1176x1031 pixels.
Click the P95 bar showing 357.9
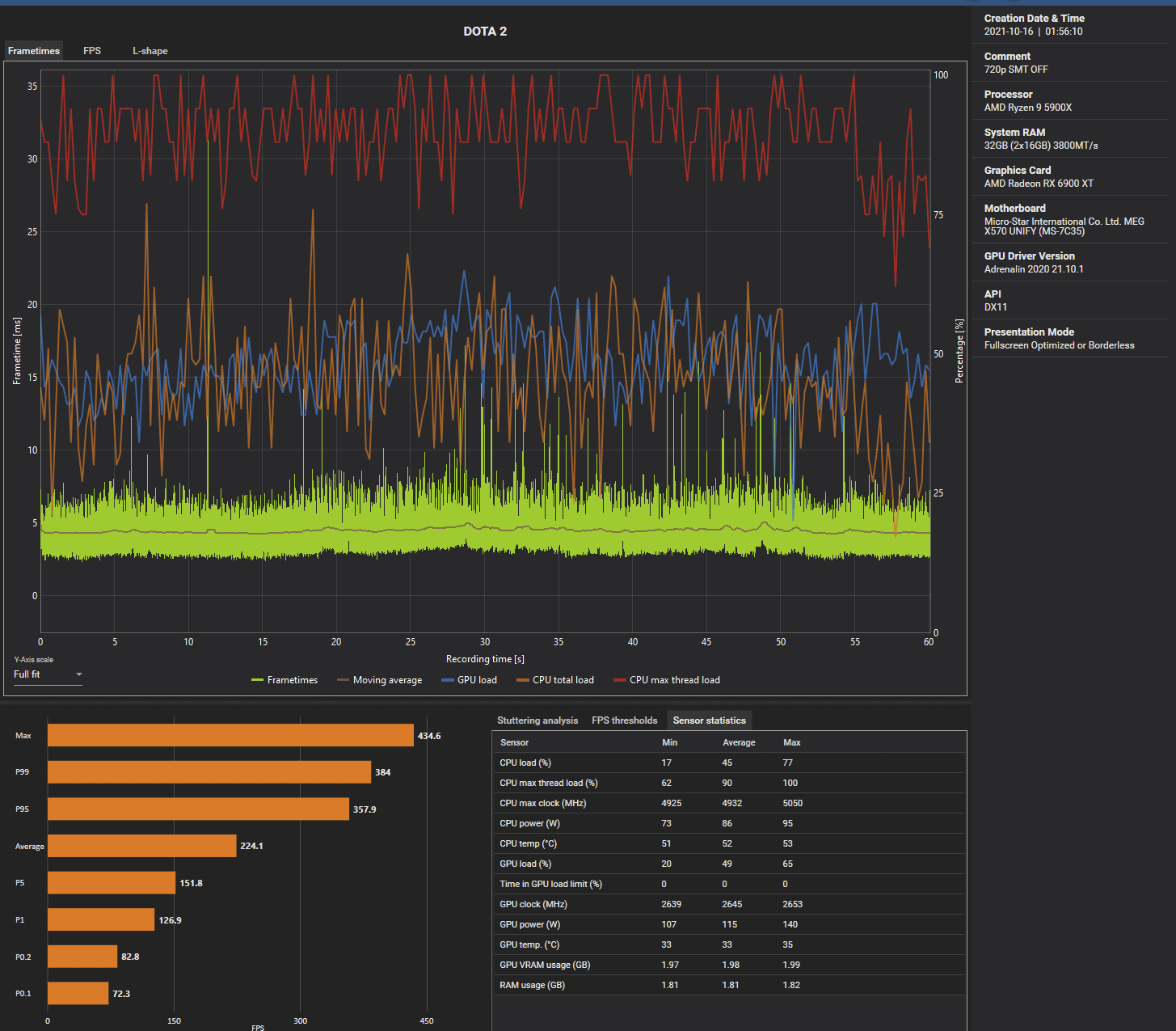coord(198,809)
